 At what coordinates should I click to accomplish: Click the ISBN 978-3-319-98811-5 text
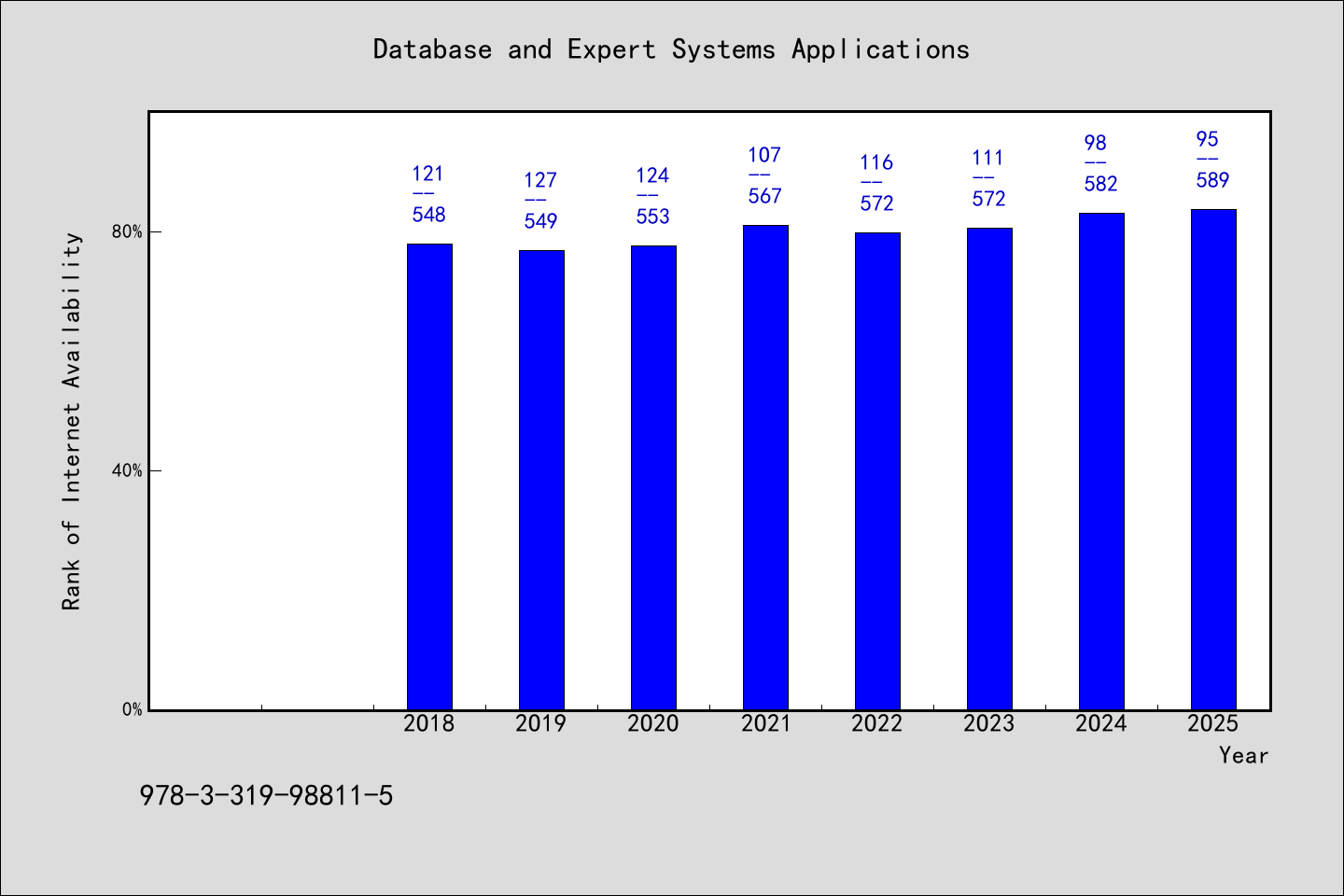point(266,796)
